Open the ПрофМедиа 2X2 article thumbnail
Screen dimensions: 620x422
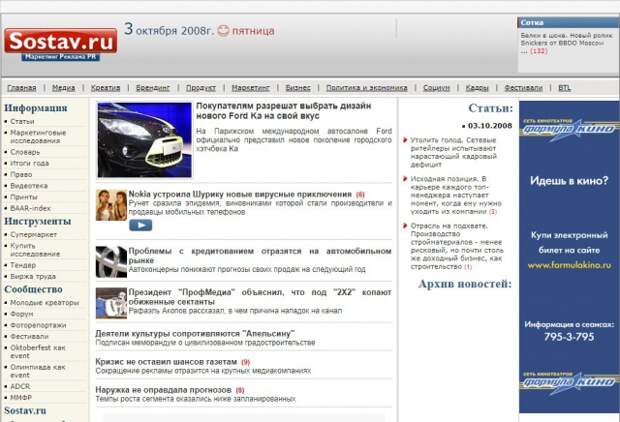pos(111,303)
